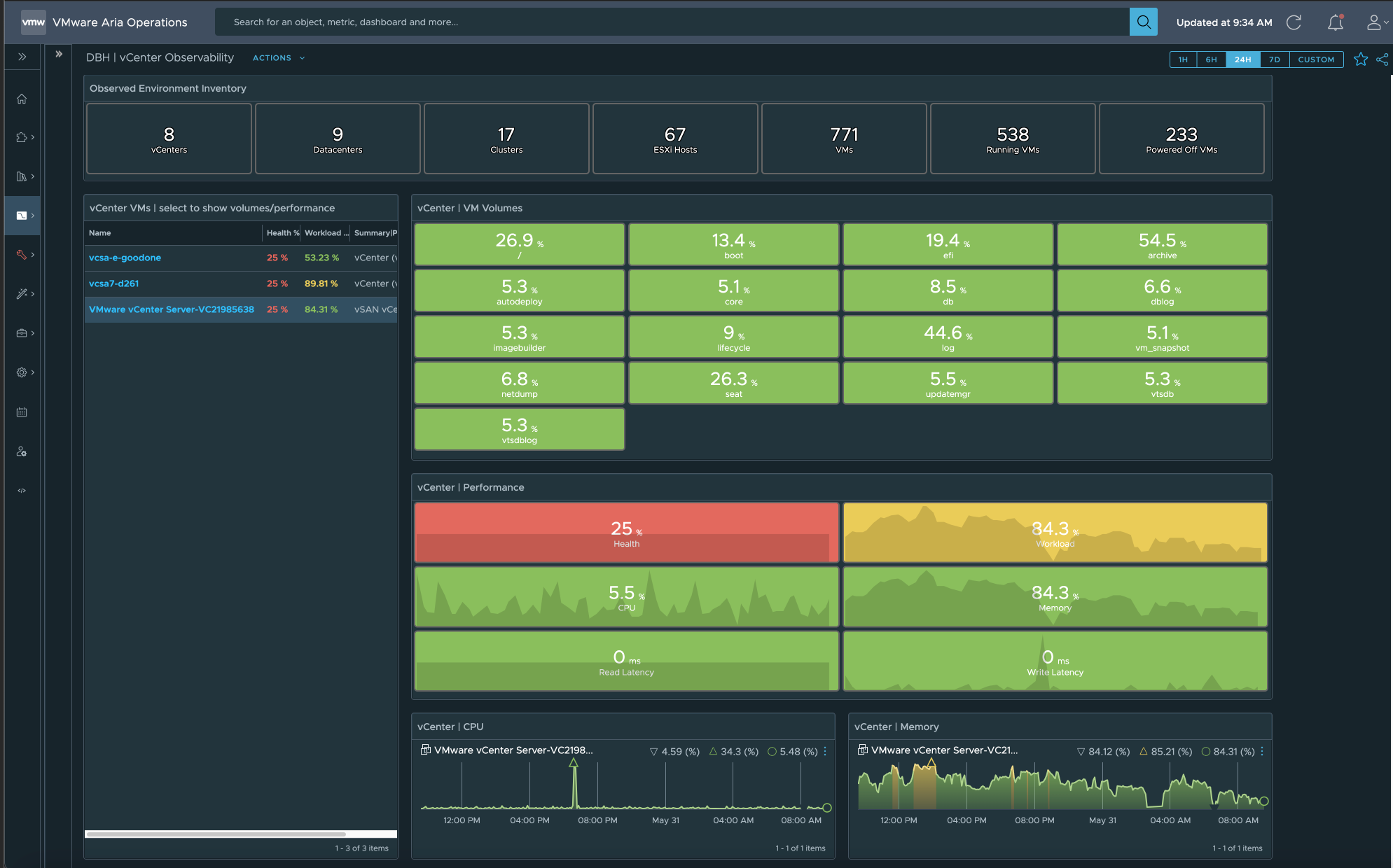Select the 6H time range tab

pos(1211,59)
